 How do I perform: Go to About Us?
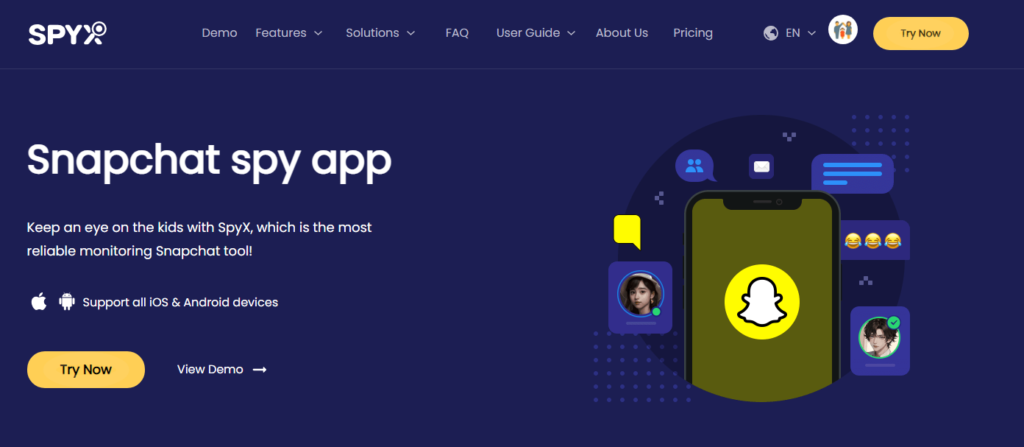(622, 33)
